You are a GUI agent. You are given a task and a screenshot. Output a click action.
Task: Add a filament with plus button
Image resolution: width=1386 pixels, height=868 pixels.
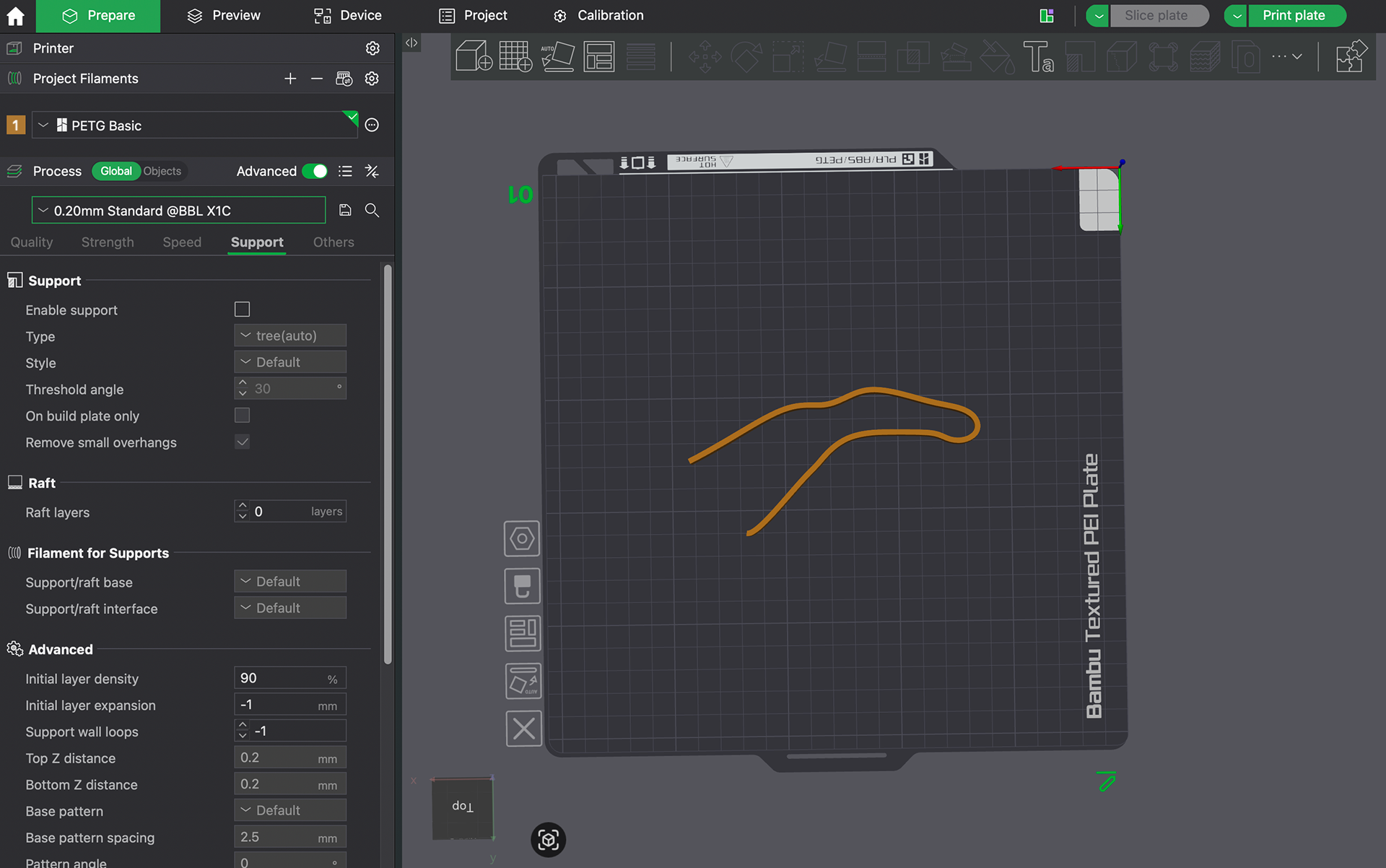(x=290, y=79)
